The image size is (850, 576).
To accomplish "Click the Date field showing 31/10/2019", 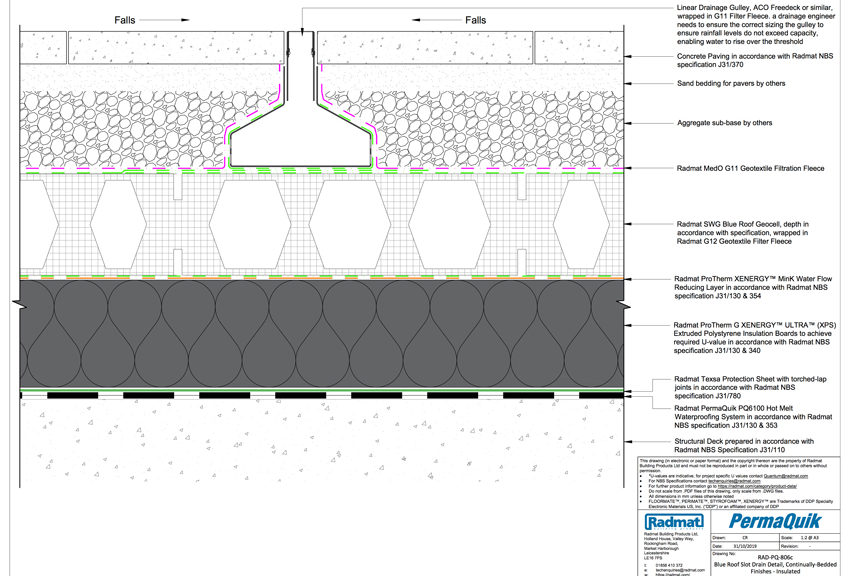I will [746, 545].
